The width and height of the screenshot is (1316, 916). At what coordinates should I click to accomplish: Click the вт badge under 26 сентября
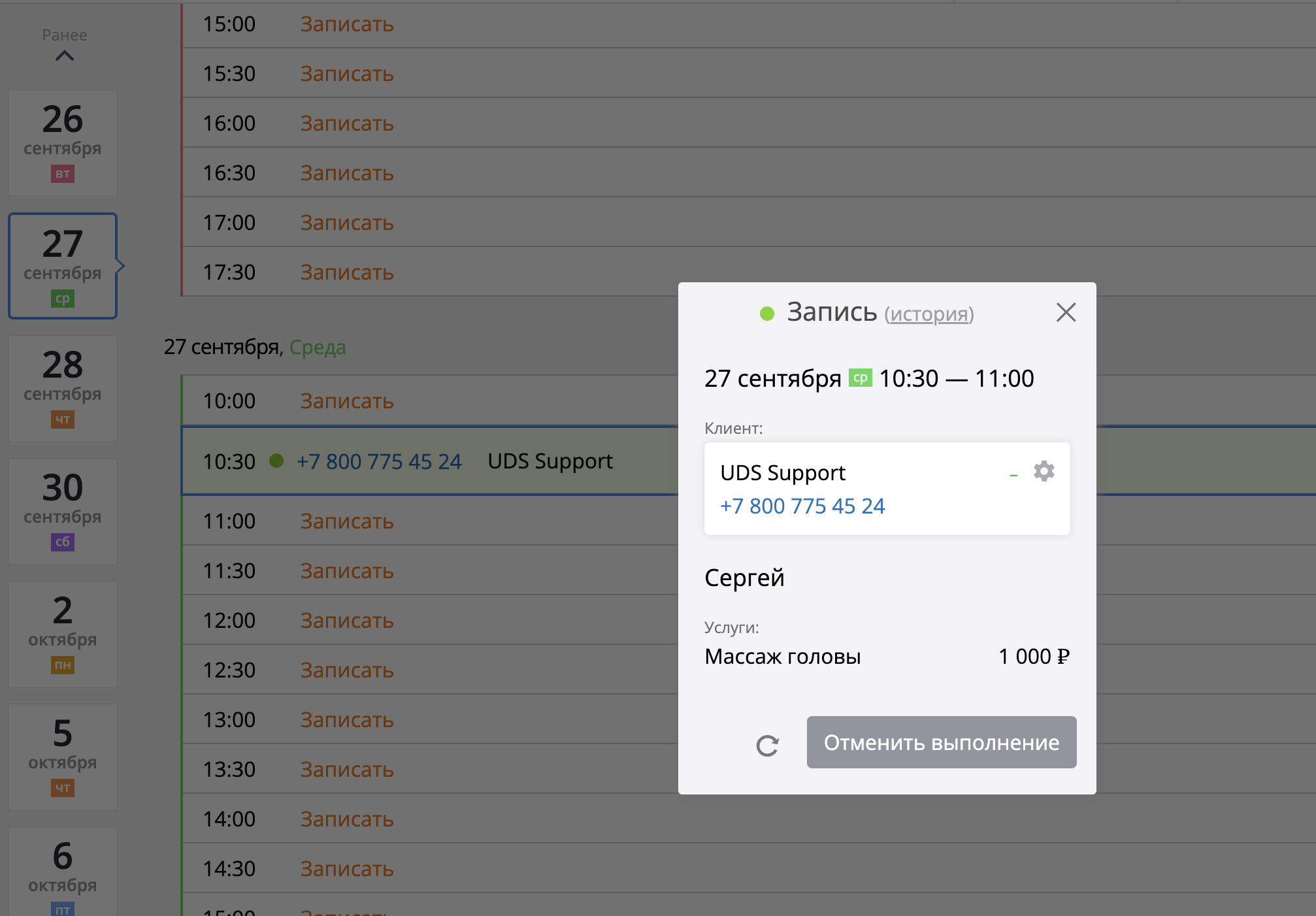point(63,174)
